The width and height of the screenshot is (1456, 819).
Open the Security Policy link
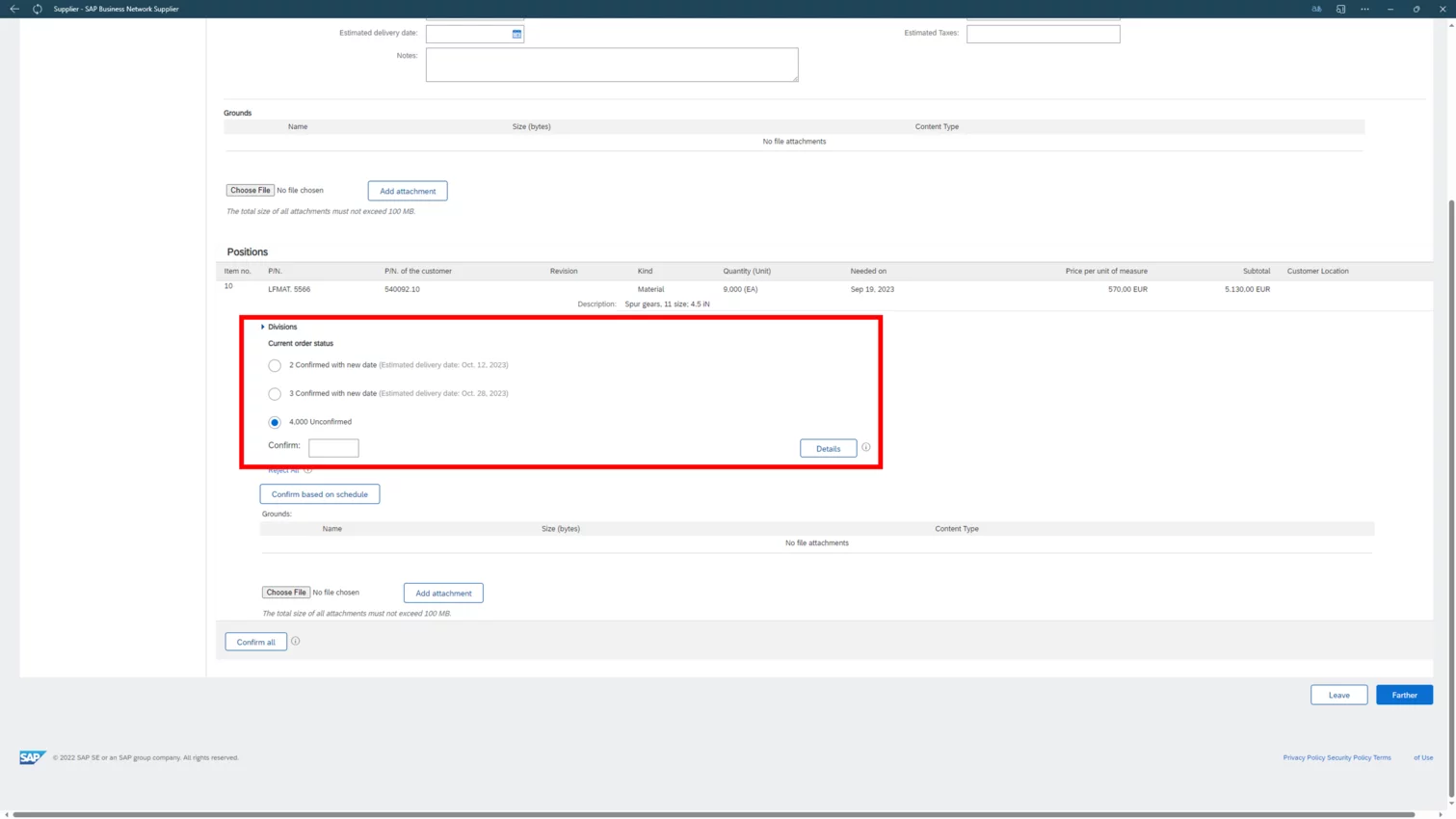pos(1349,757)
